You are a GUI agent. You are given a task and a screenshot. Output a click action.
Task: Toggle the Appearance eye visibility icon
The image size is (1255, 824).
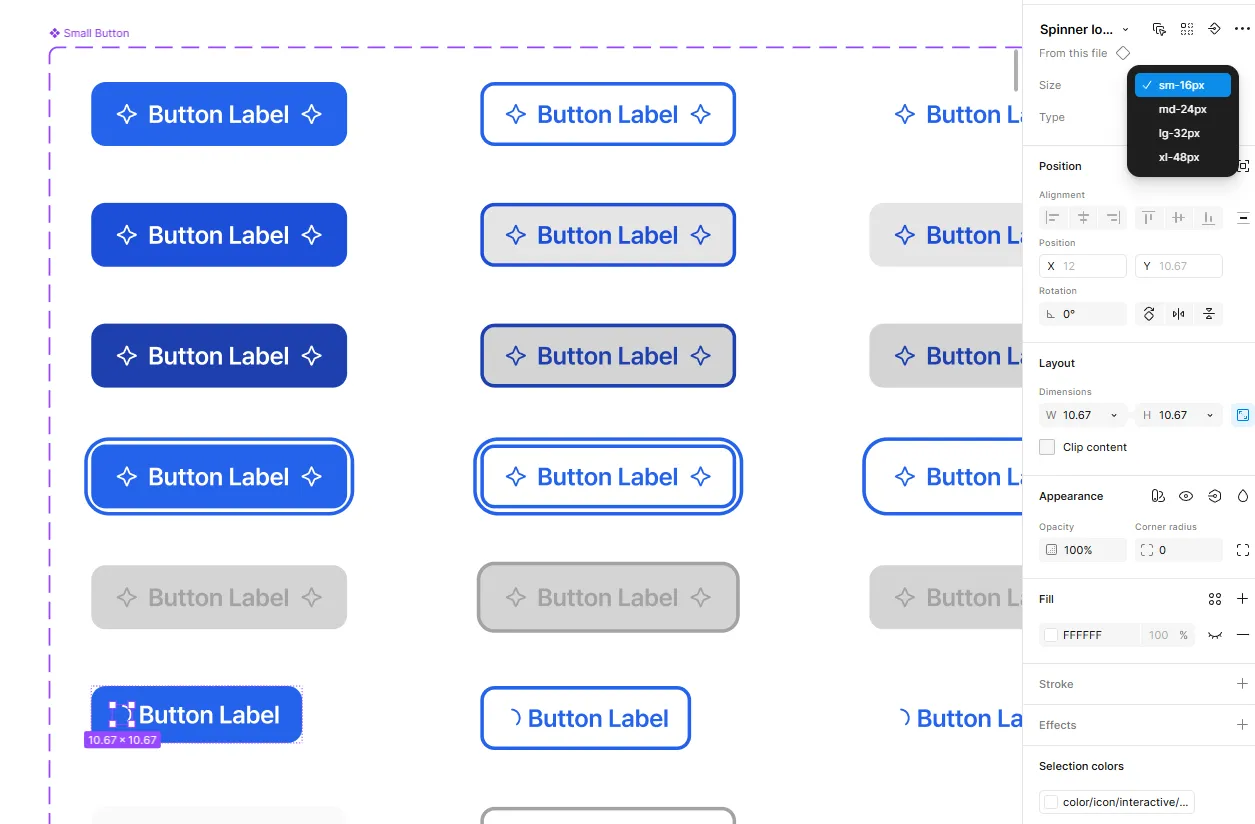click(x=1186, y=496)
